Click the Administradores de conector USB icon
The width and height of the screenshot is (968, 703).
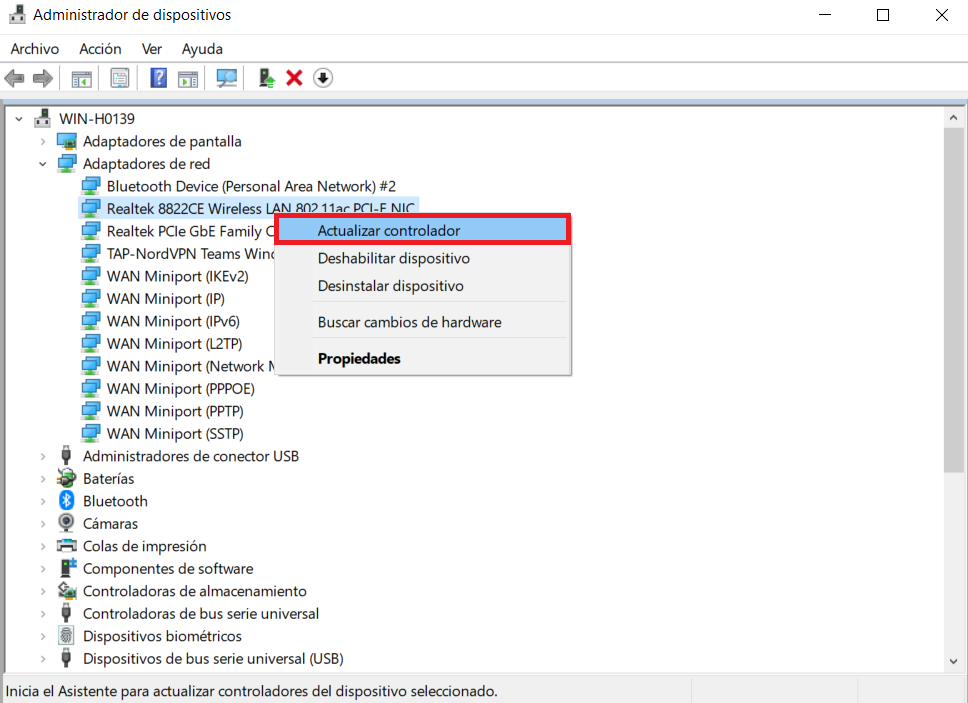pos(66,455)
